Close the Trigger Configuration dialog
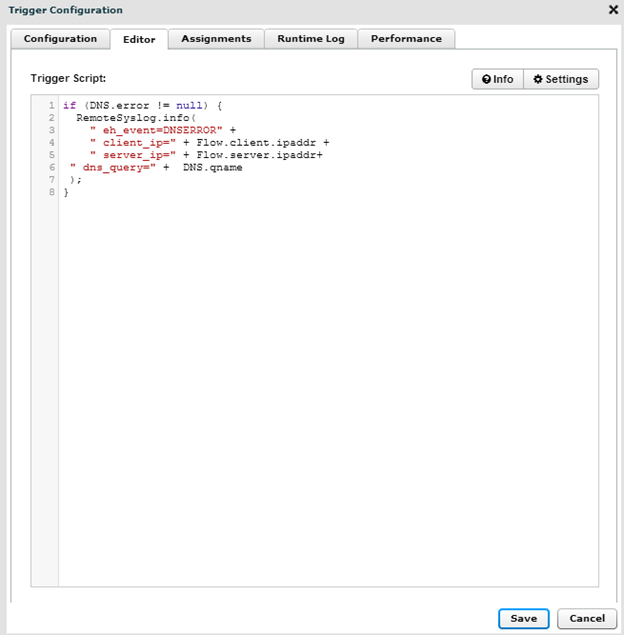624x635 pixels. click(x=613, y=10)
